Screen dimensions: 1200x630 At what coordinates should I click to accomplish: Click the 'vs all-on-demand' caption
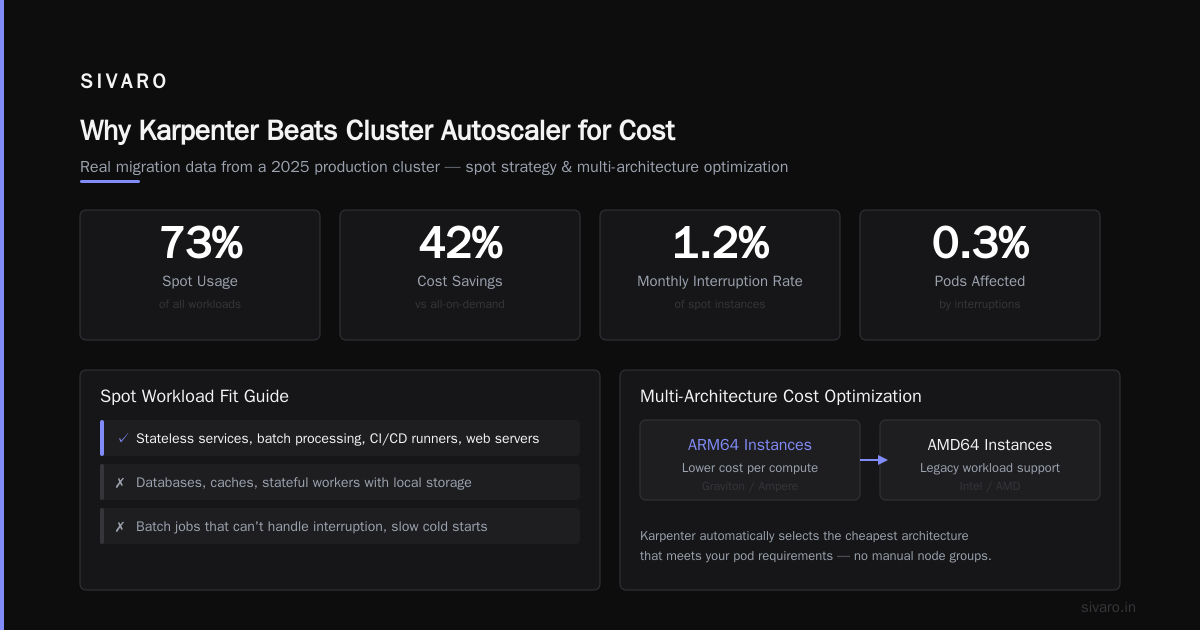(x=460, y=304)
